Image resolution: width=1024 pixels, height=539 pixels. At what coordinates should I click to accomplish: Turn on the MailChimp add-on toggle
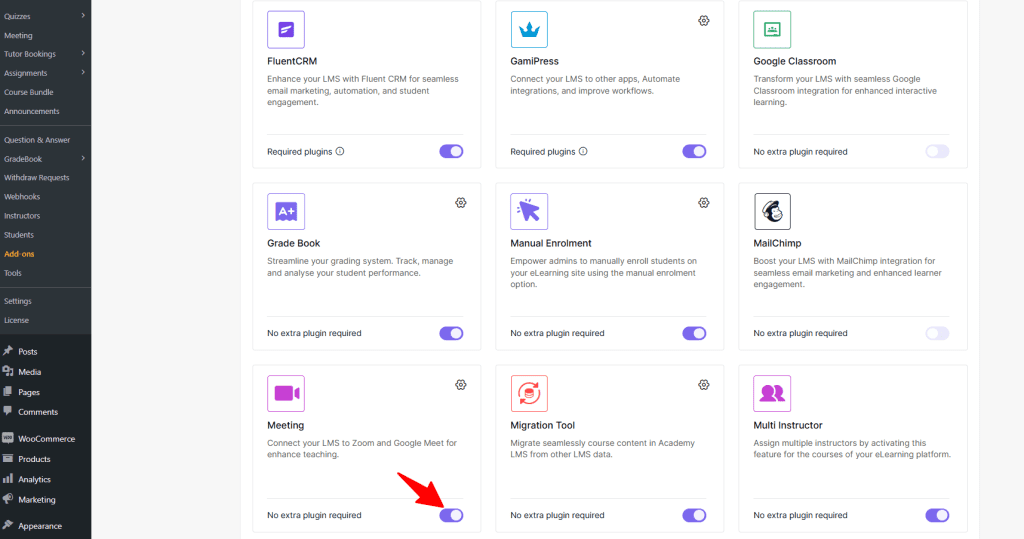937,333
